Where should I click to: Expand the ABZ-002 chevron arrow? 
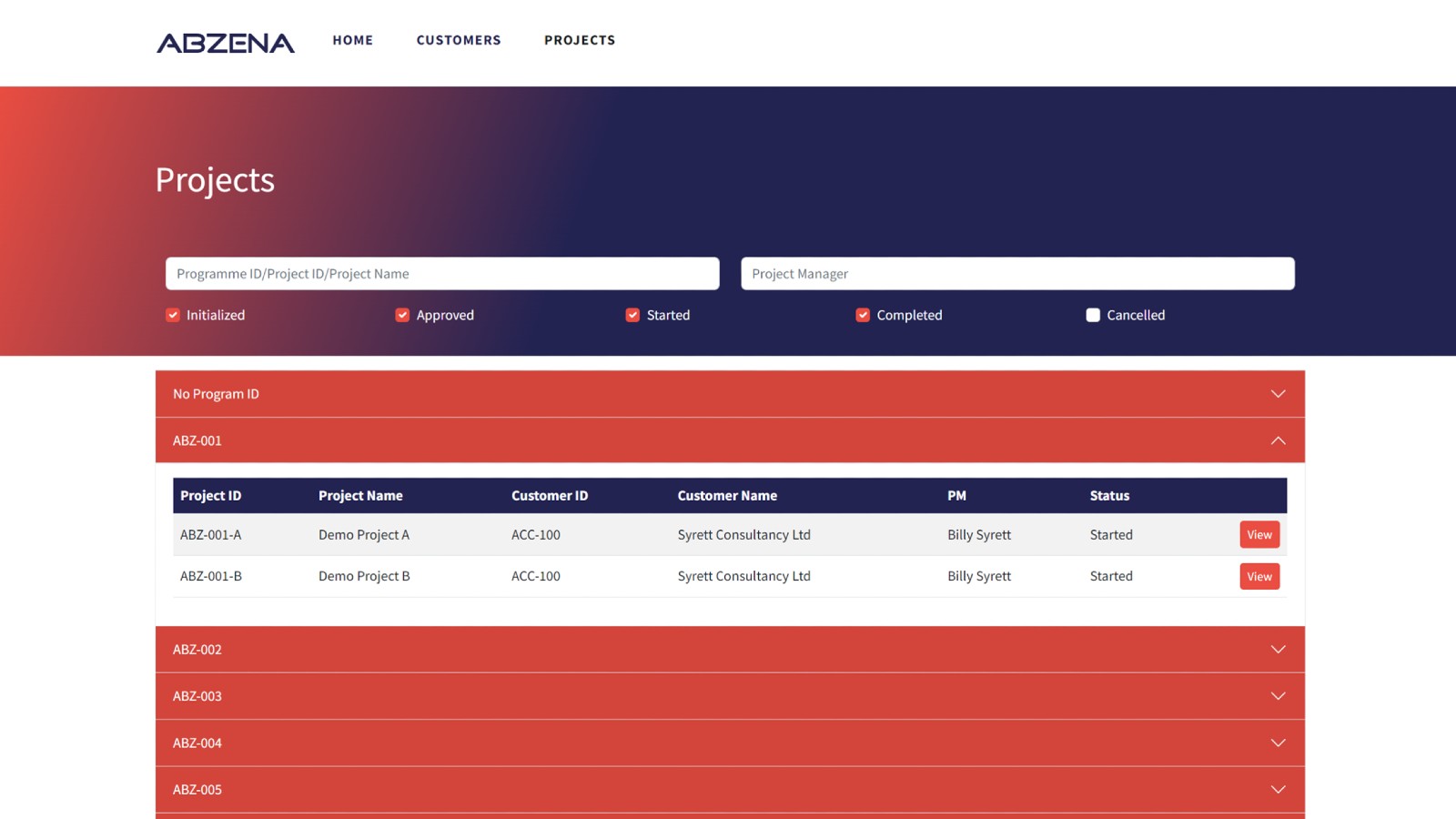click(x=1278, y=650)
